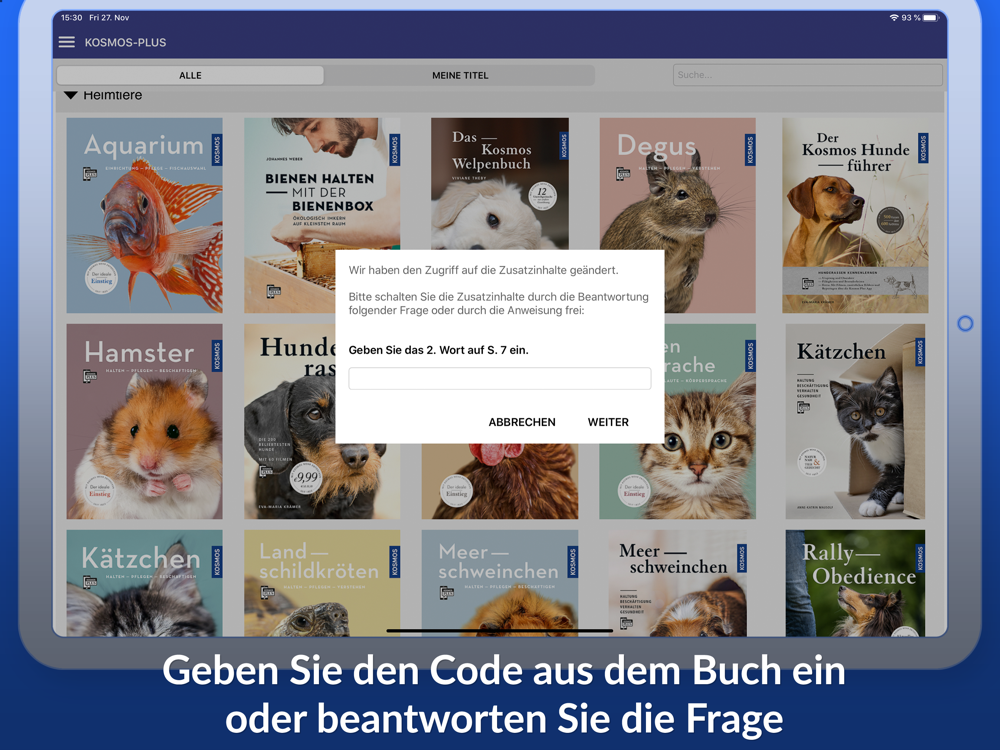Open the Hamster book cover
This screenshot has width=1000, height=750.
(x=144, y=422)
